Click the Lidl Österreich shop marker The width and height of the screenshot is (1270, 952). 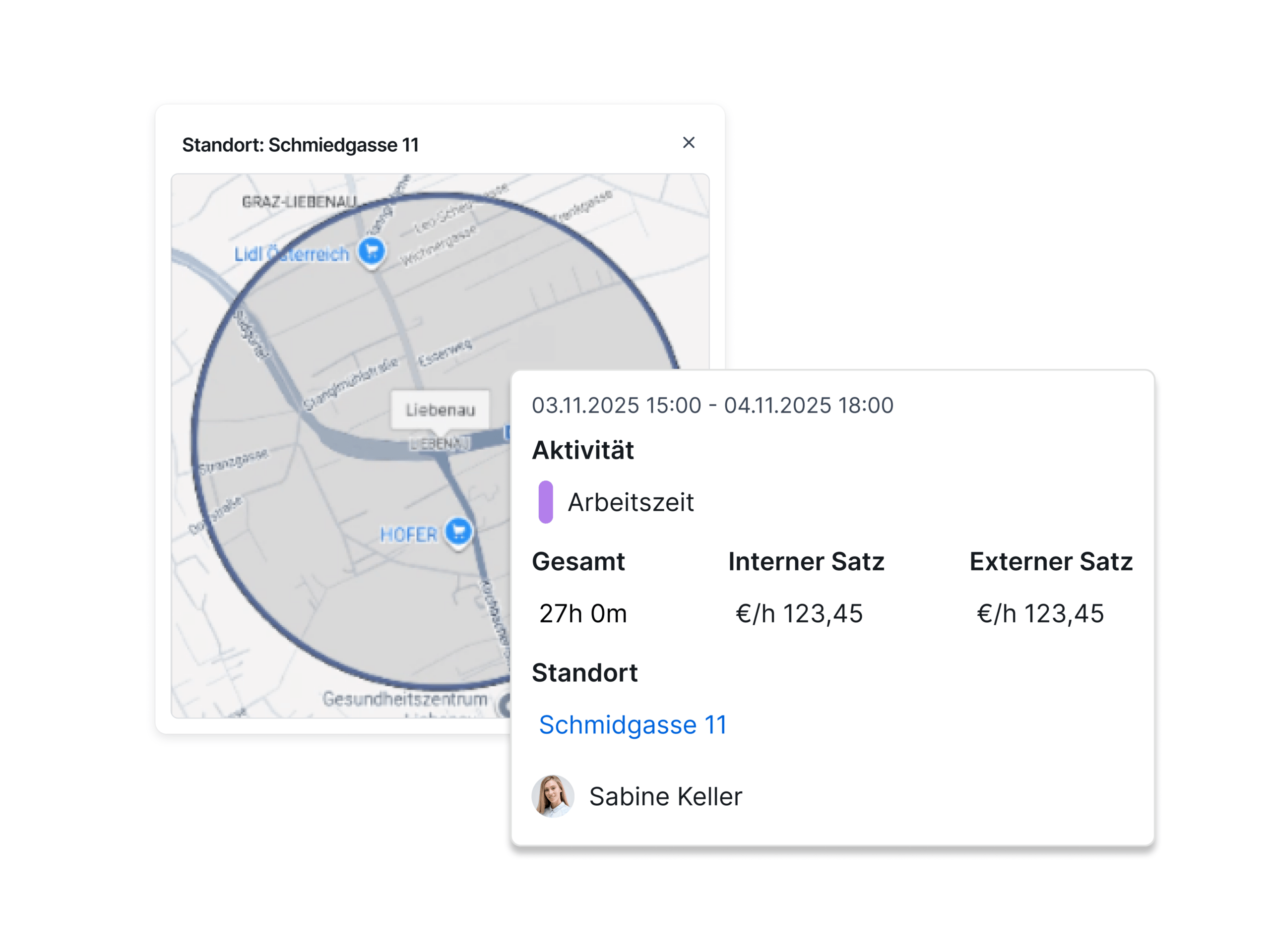point(372,251)
